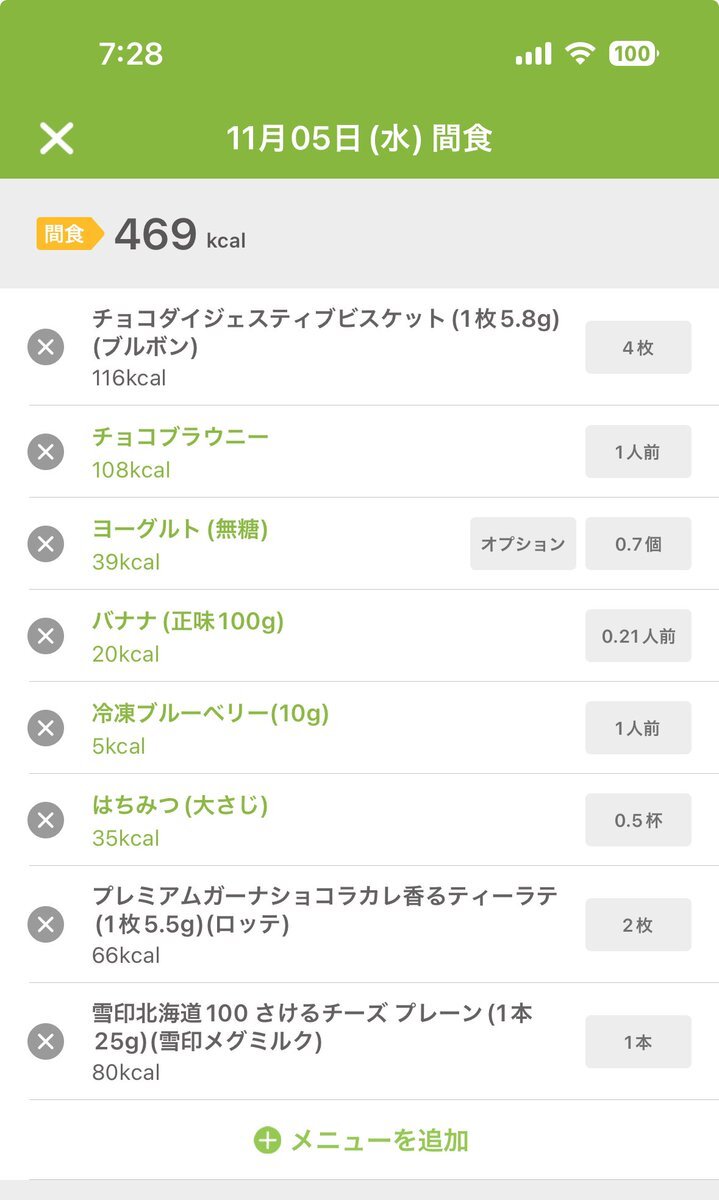The width and height of the screenshot is (719, 1200).
Task: Delete the はちみつ entry
Action: tap(45, 820)
